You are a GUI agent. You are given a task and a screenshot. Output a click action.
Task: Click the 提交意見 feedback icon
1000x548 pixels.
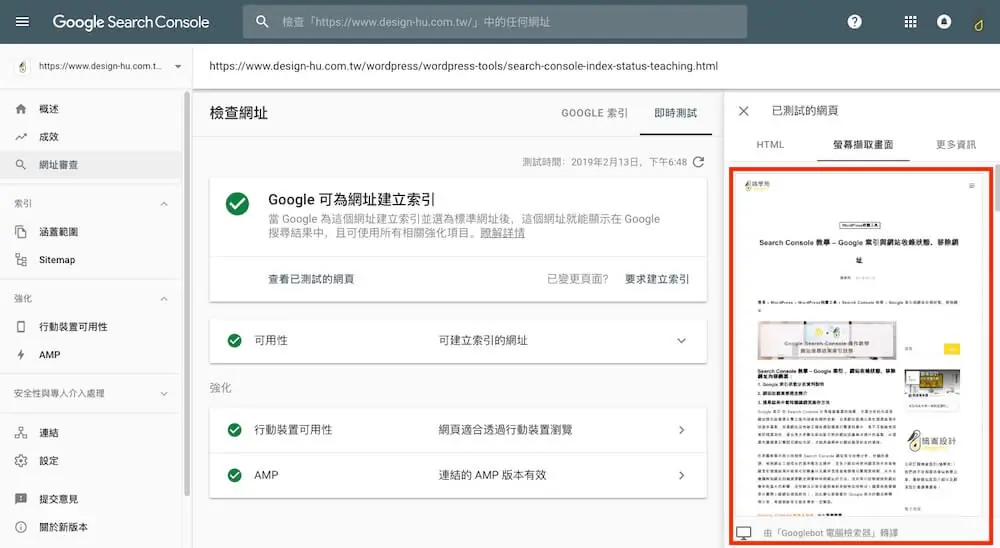pos(21,499)
